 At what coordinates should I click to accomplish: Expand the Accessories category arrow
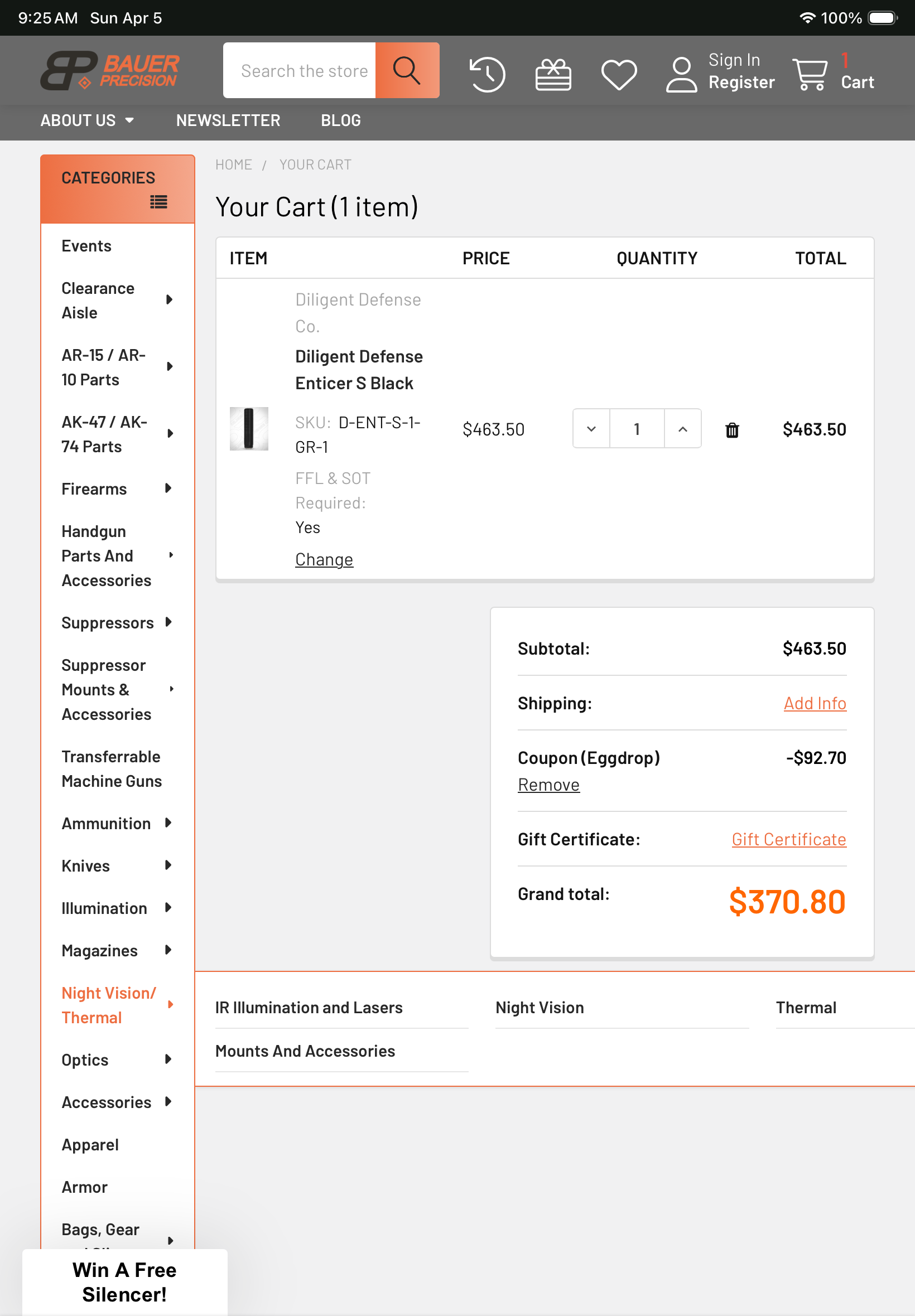(x=168, y=1102)
